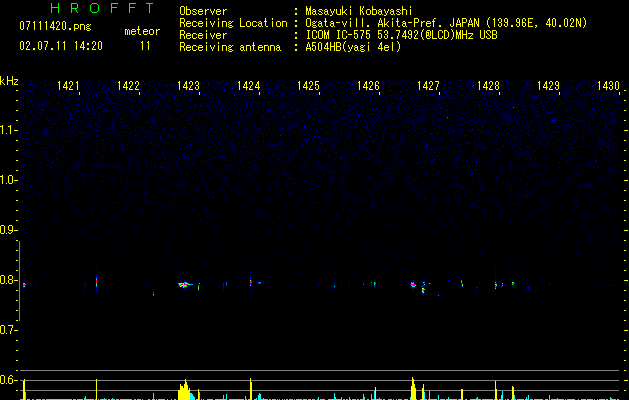Click the yellow power spike at 1424
The image size is (629, 400).
251,389
